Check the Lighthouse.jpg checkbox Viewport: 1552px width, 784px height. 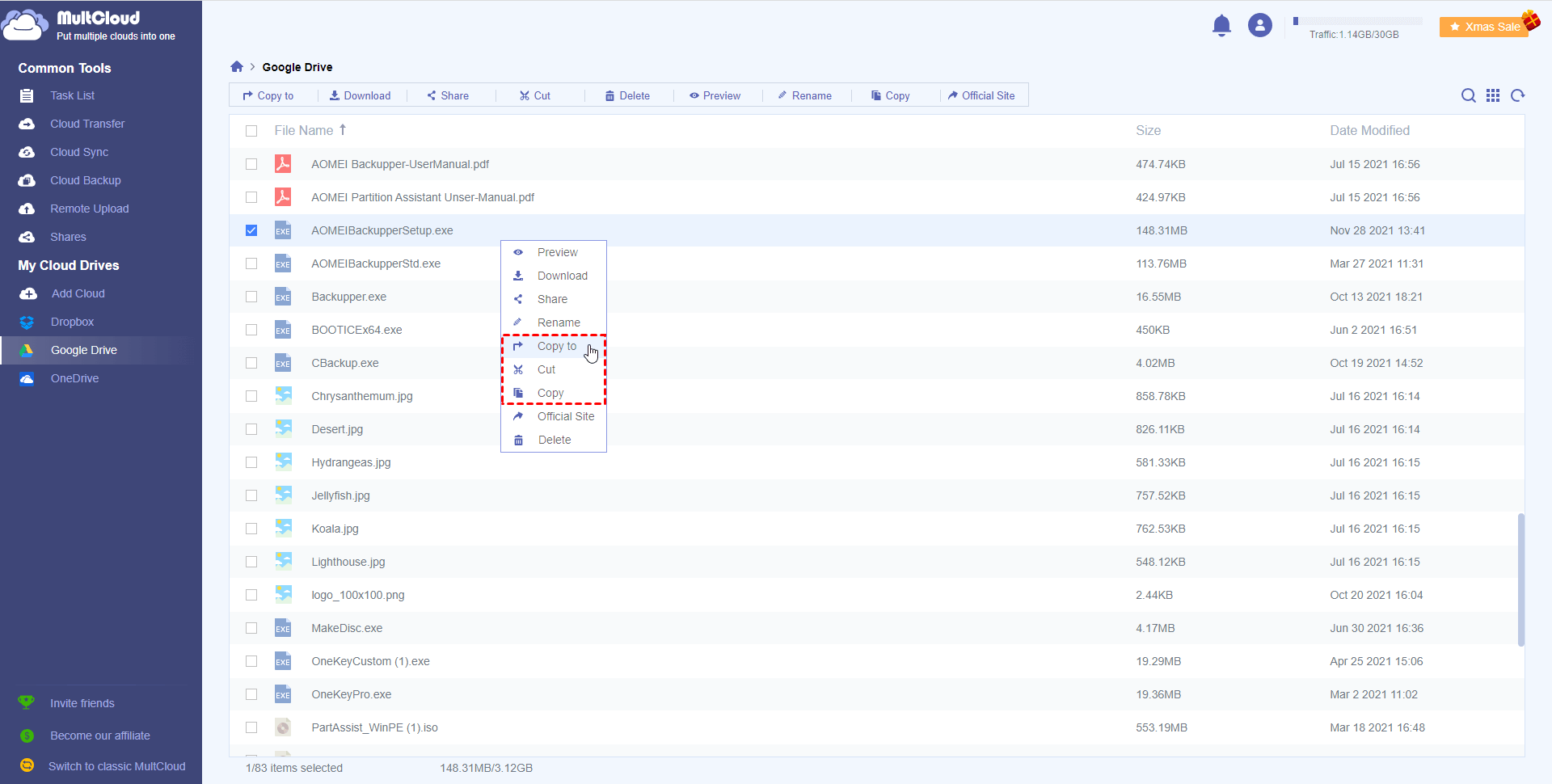point(251,562)
